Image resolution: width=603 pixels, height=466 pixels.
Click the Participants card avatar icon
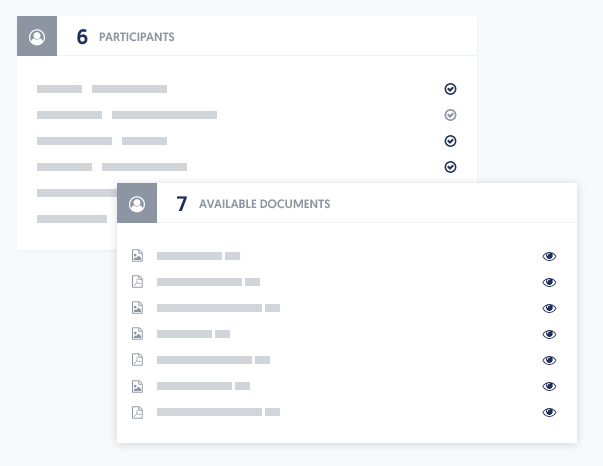(x=37, y=37)
